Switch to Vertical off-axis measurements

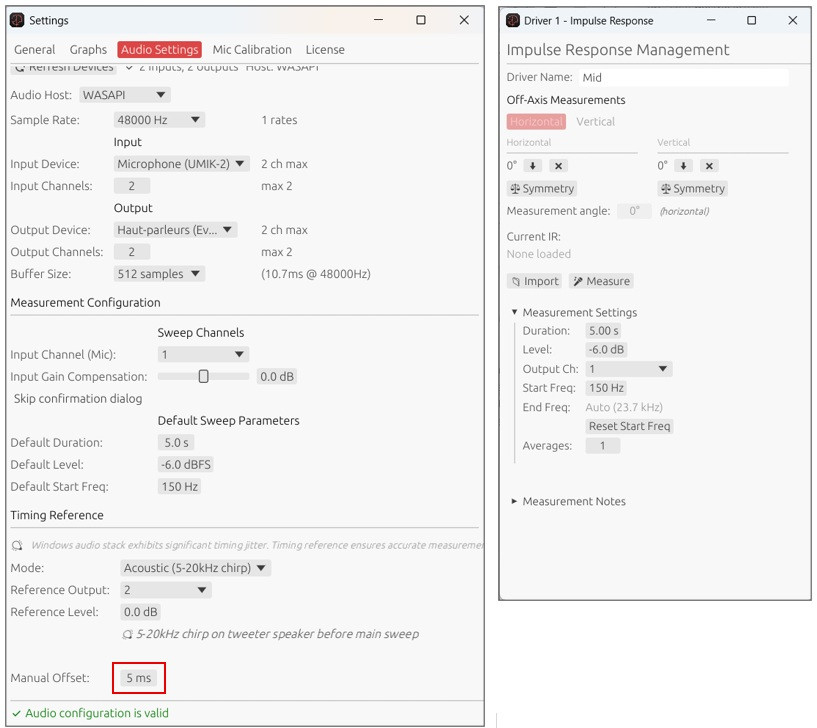(x=595, y=121)
